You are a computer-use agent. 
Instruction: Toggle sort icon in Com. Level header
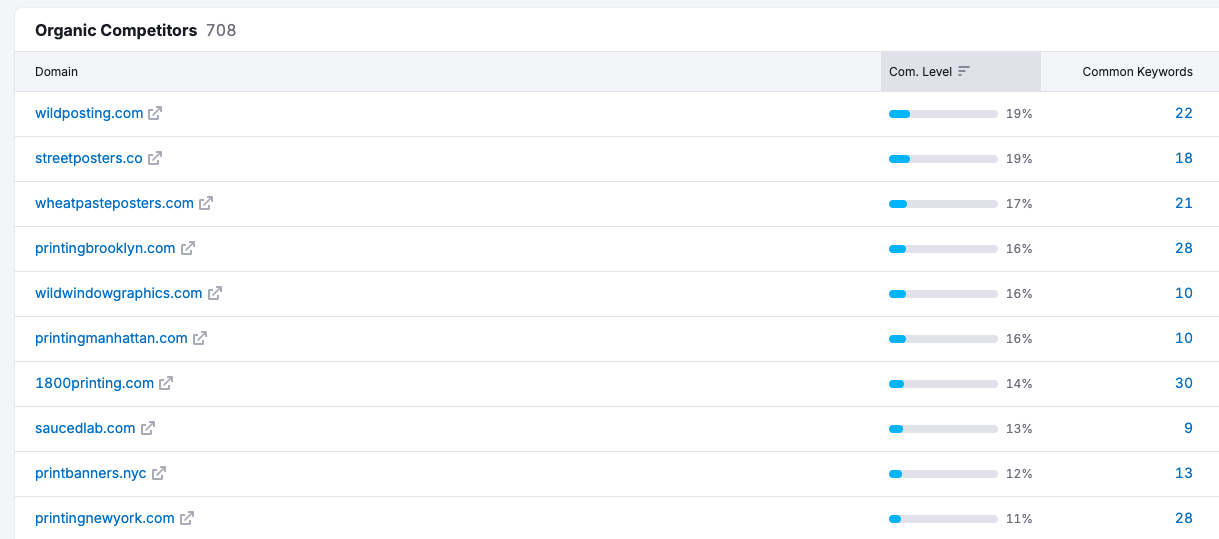[964, 72]
